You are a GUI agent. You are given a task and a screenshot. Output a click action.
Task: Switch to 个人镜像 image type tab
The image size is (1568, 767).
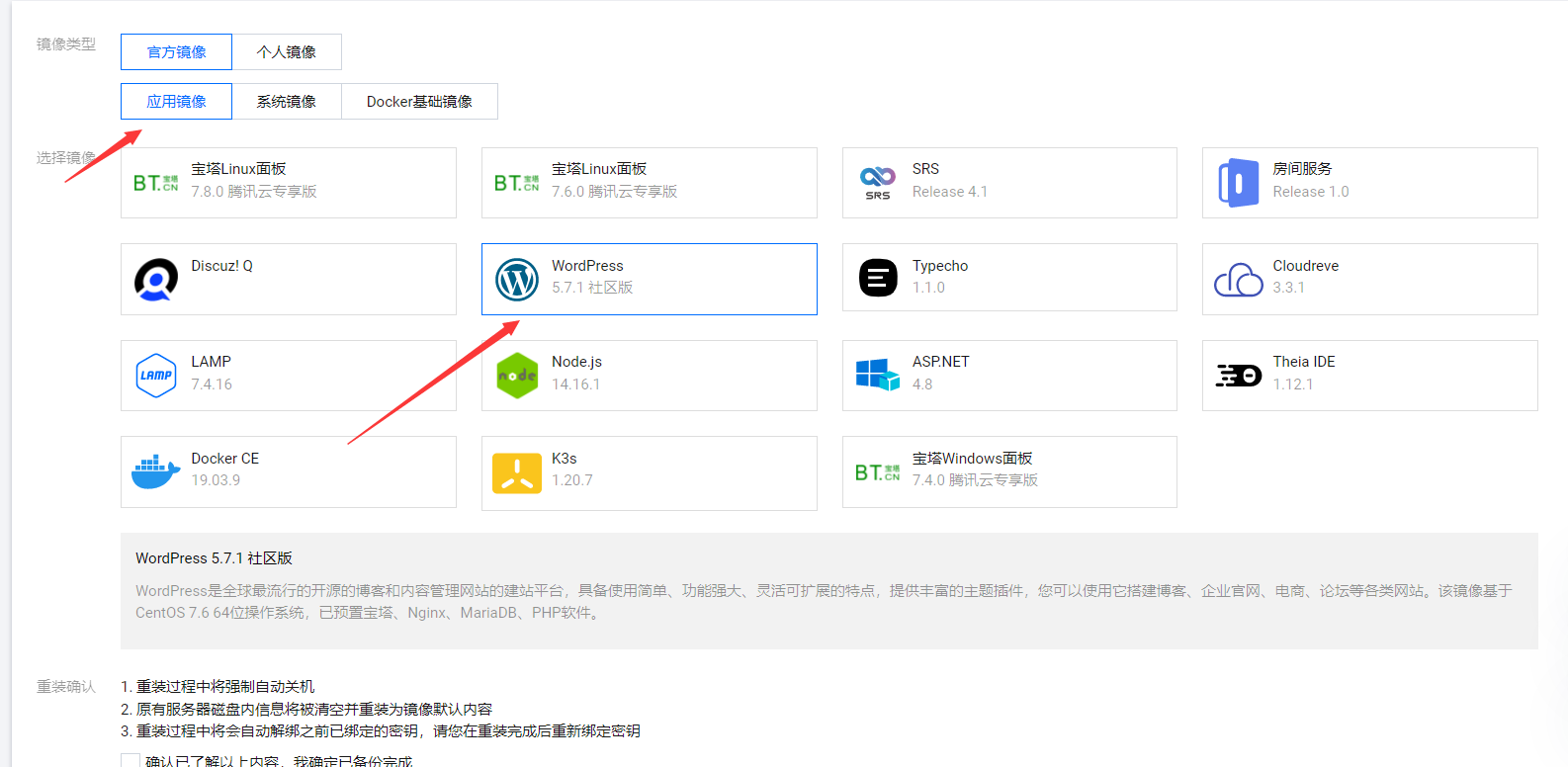(287, 52)
